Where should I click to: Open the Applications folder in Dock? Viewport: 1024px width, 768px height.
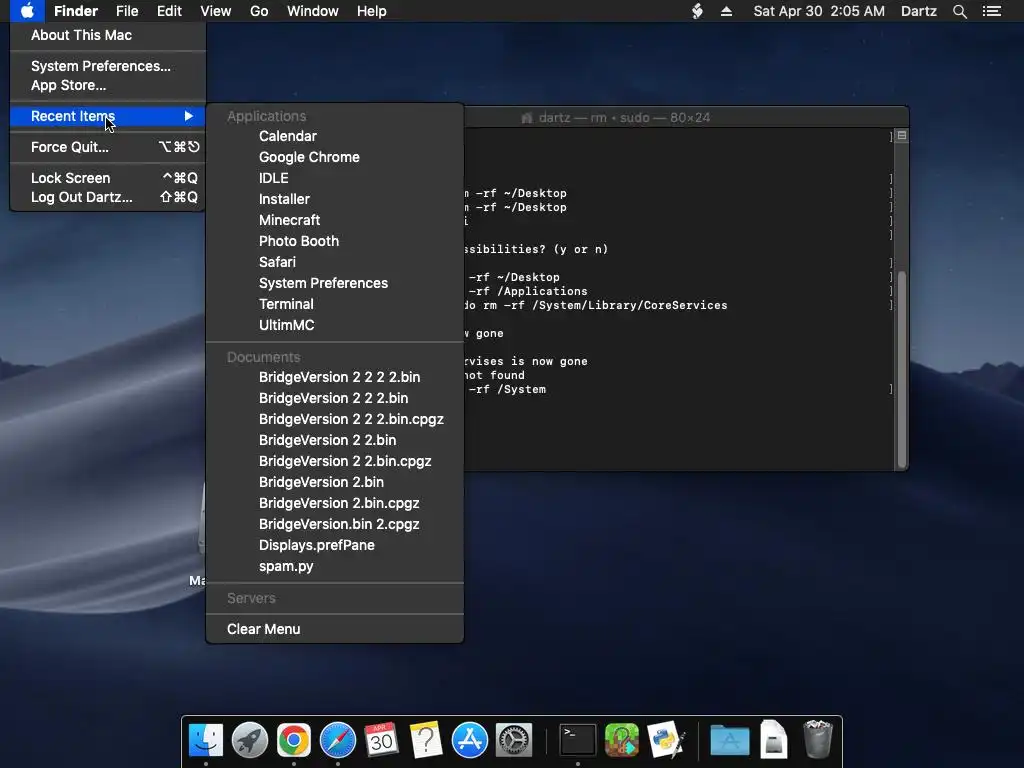coord(729,740)
